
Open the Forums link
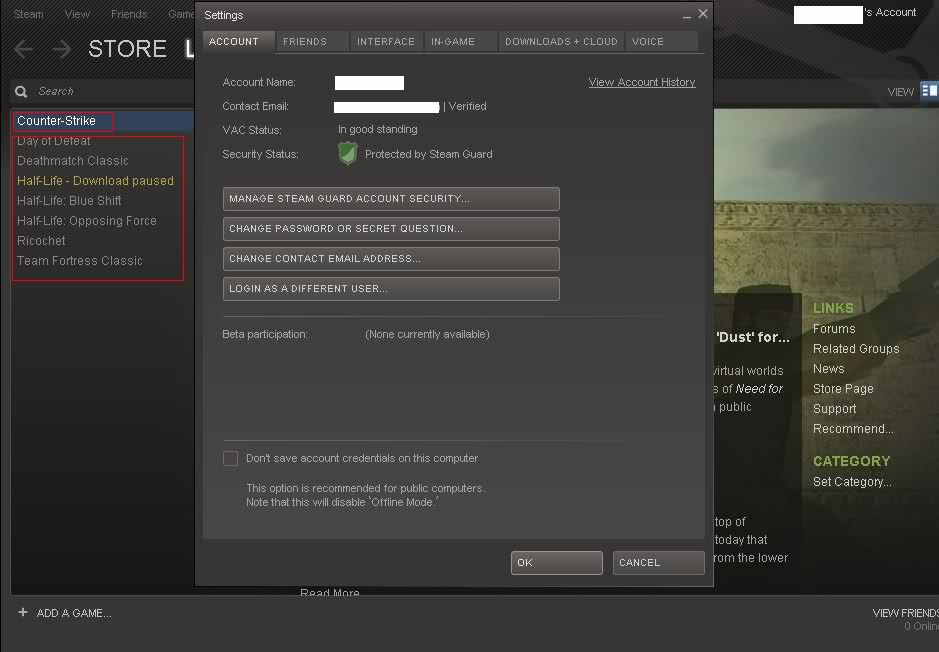point(834,329)
